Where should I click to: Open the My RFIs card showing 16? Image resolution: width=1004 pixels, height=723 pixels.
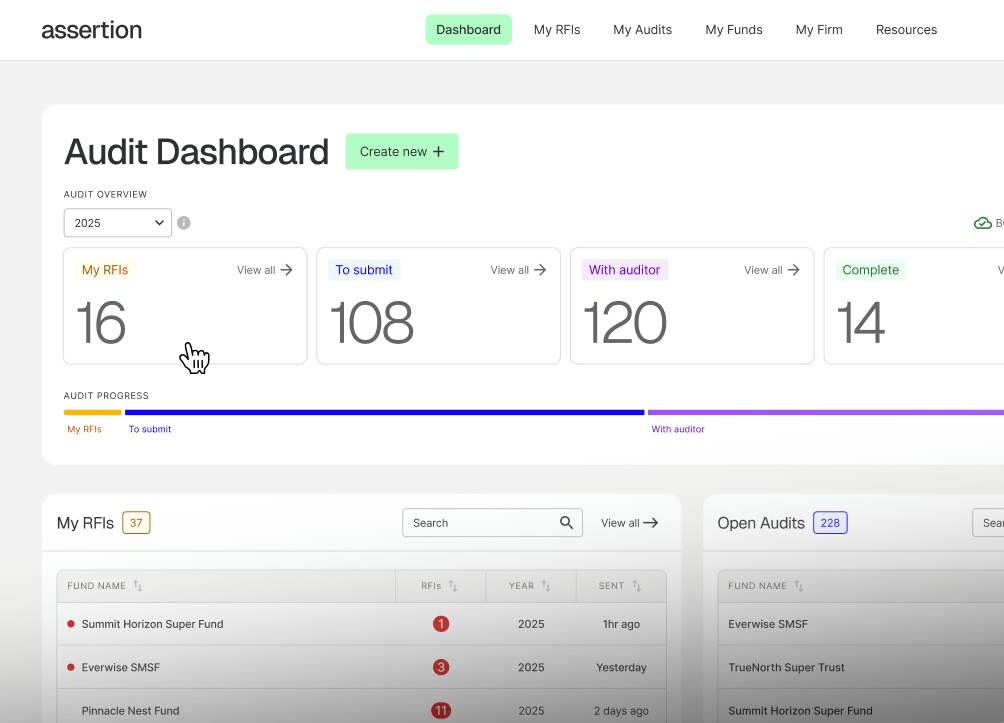[185, 306]
